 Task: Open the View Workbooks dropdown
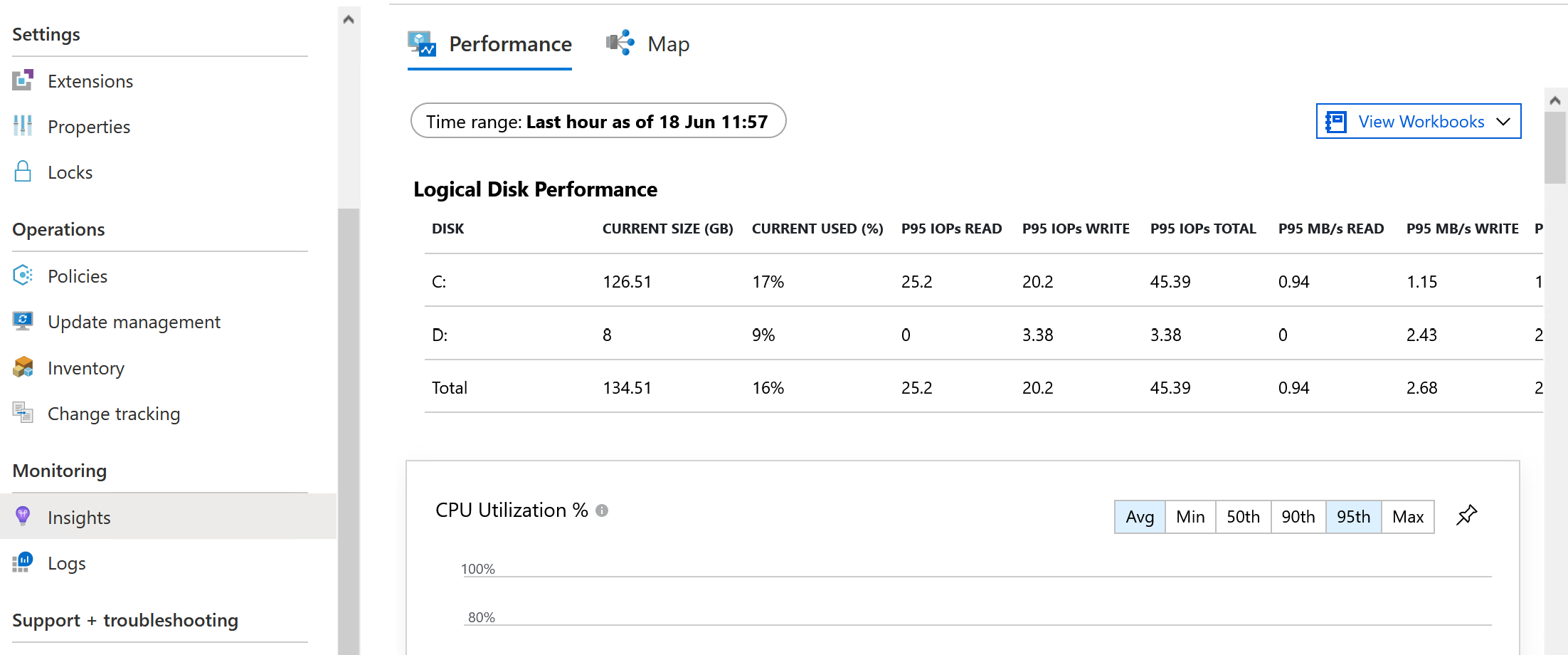1419,122
